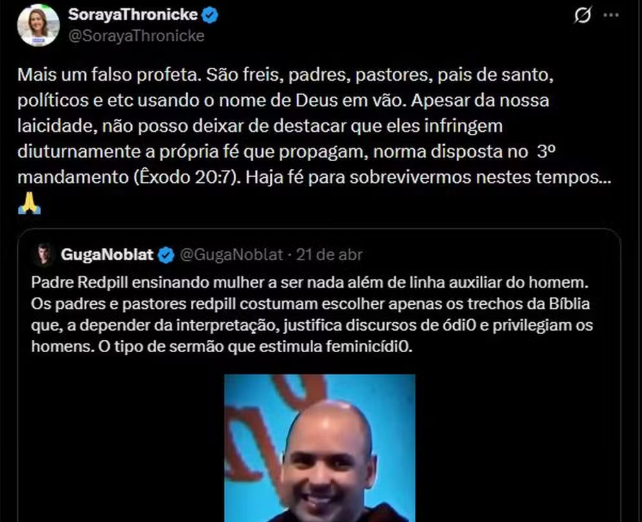The height and width of the screenshot is (522, 642).
Task: Open SorayaThronicke's profile picture
Action: (38, 25)
